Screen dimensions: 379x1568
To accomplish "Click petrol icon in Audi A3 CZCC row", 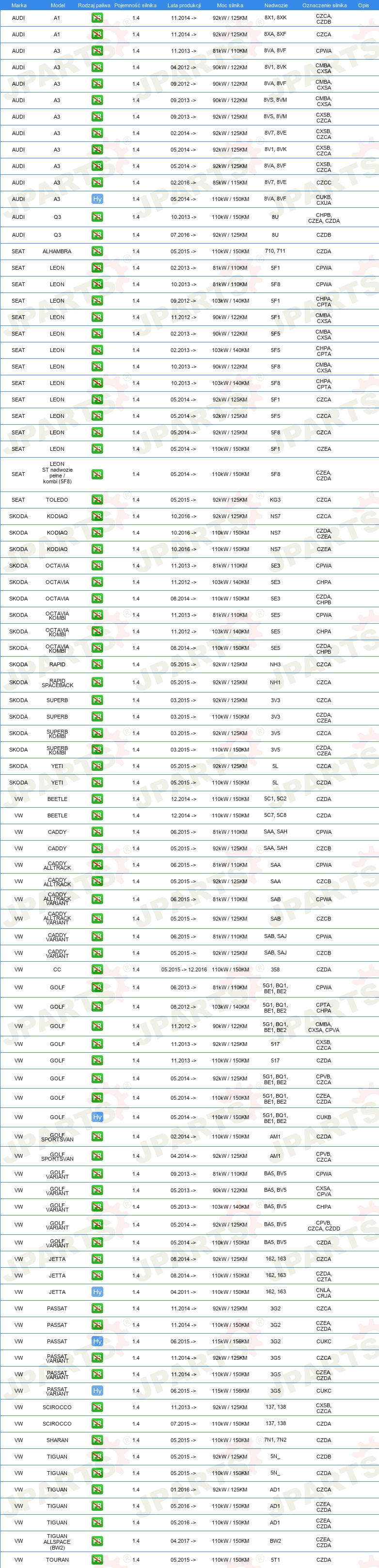I will pos(97,183).
